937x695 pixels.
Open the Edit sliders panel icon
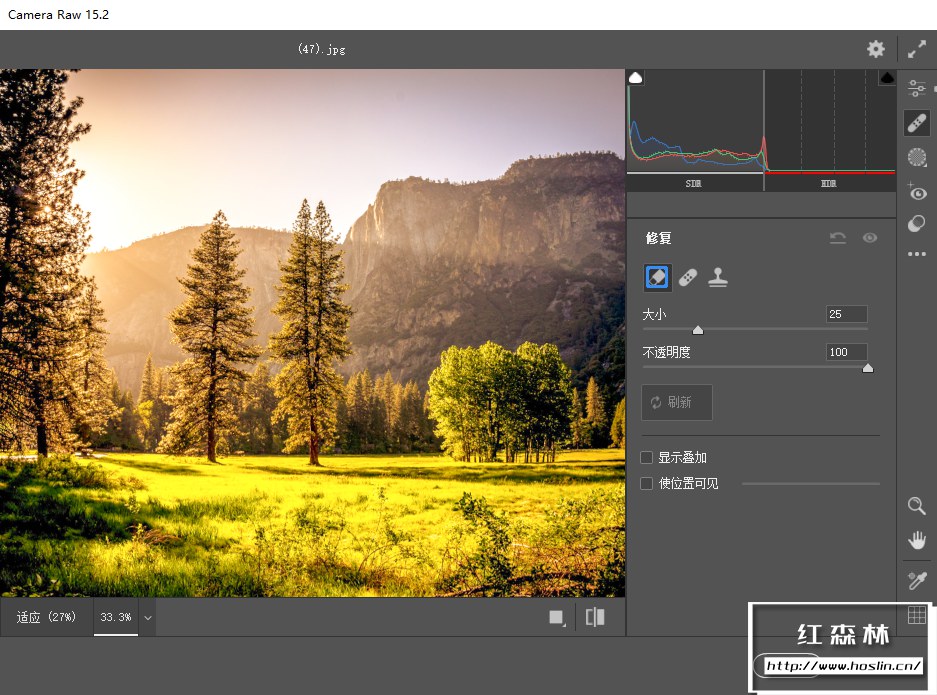click(917, 88)
